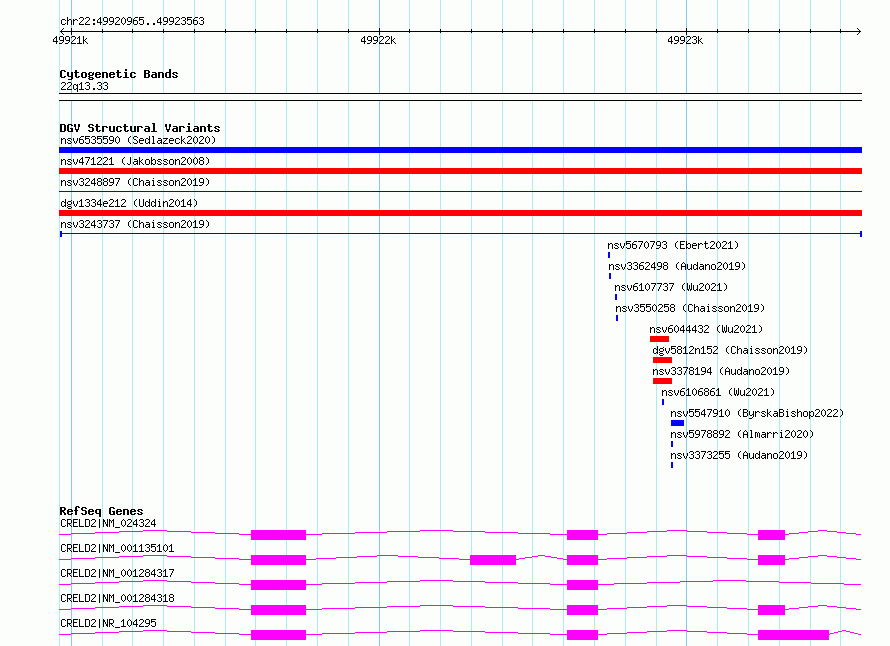Select variant label nsv5547910 (ByrskaBishop2022)

tap(757, 413)
